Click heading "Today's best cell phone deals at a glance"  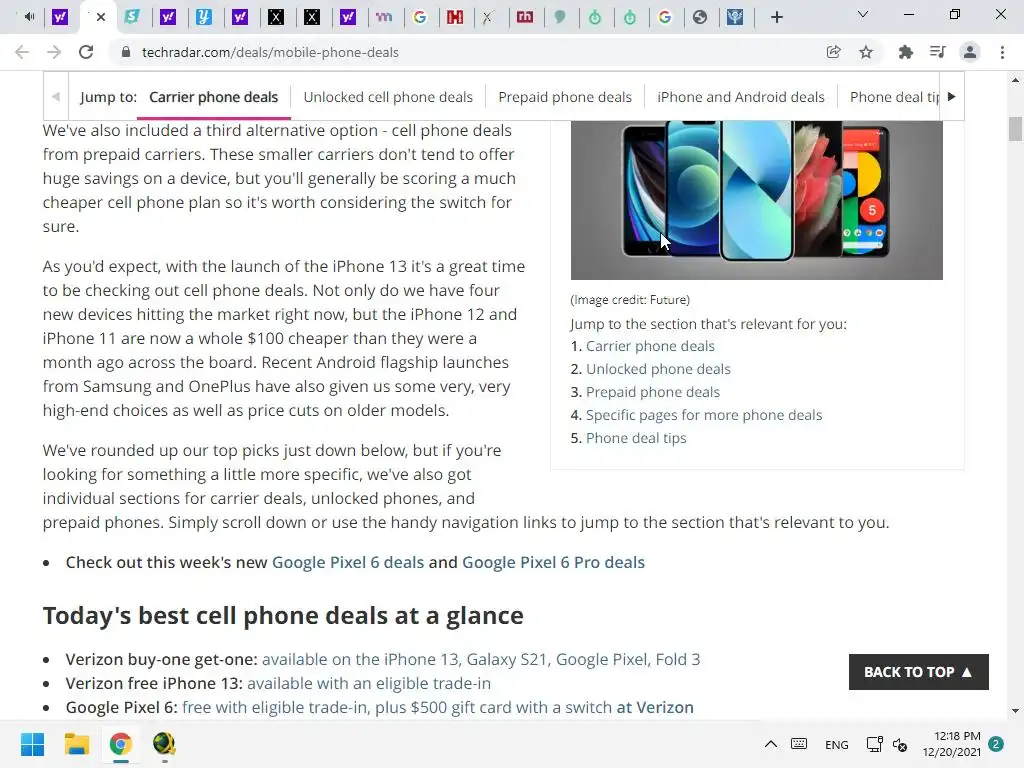point(283,616)
